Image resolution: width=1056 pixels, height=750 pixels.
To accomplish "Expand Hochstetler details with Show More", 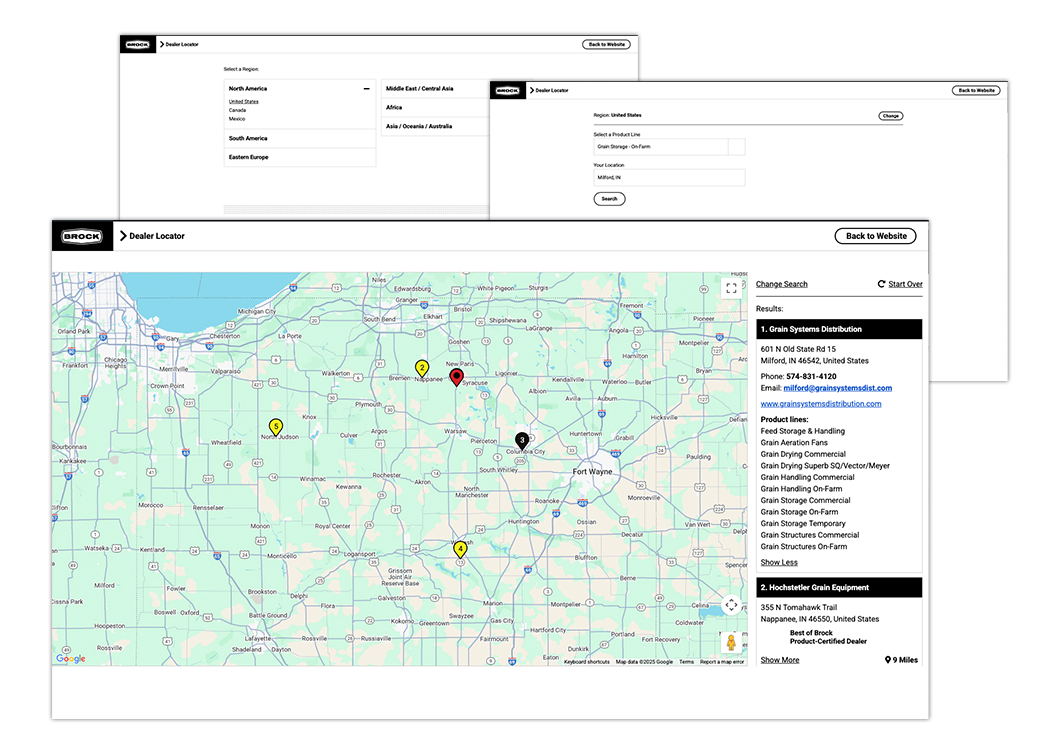I will click(x=780, y=660).
